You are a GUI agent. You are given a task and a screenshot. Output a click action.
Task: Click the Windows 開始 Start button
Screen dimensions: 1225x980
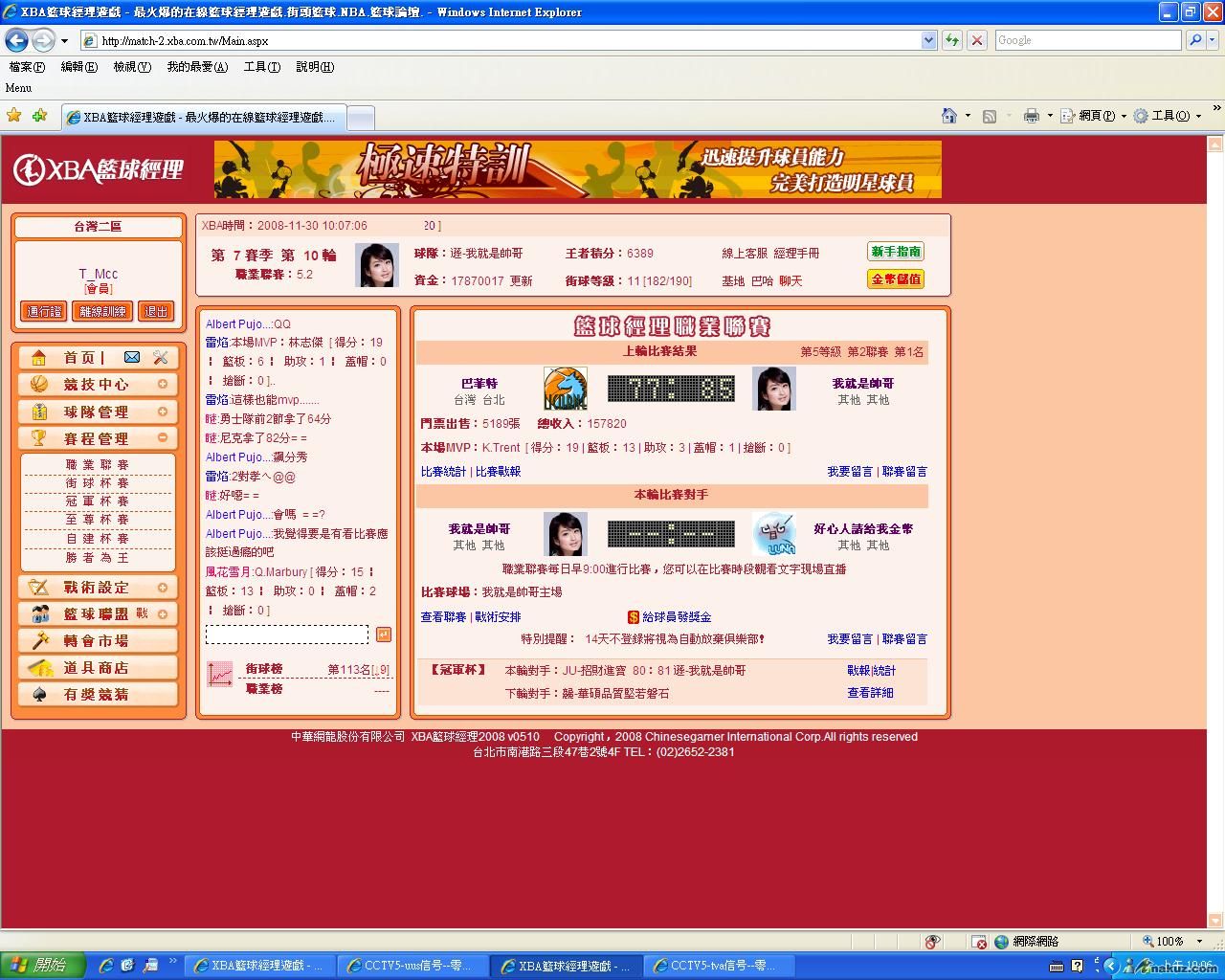pos(42,966)
